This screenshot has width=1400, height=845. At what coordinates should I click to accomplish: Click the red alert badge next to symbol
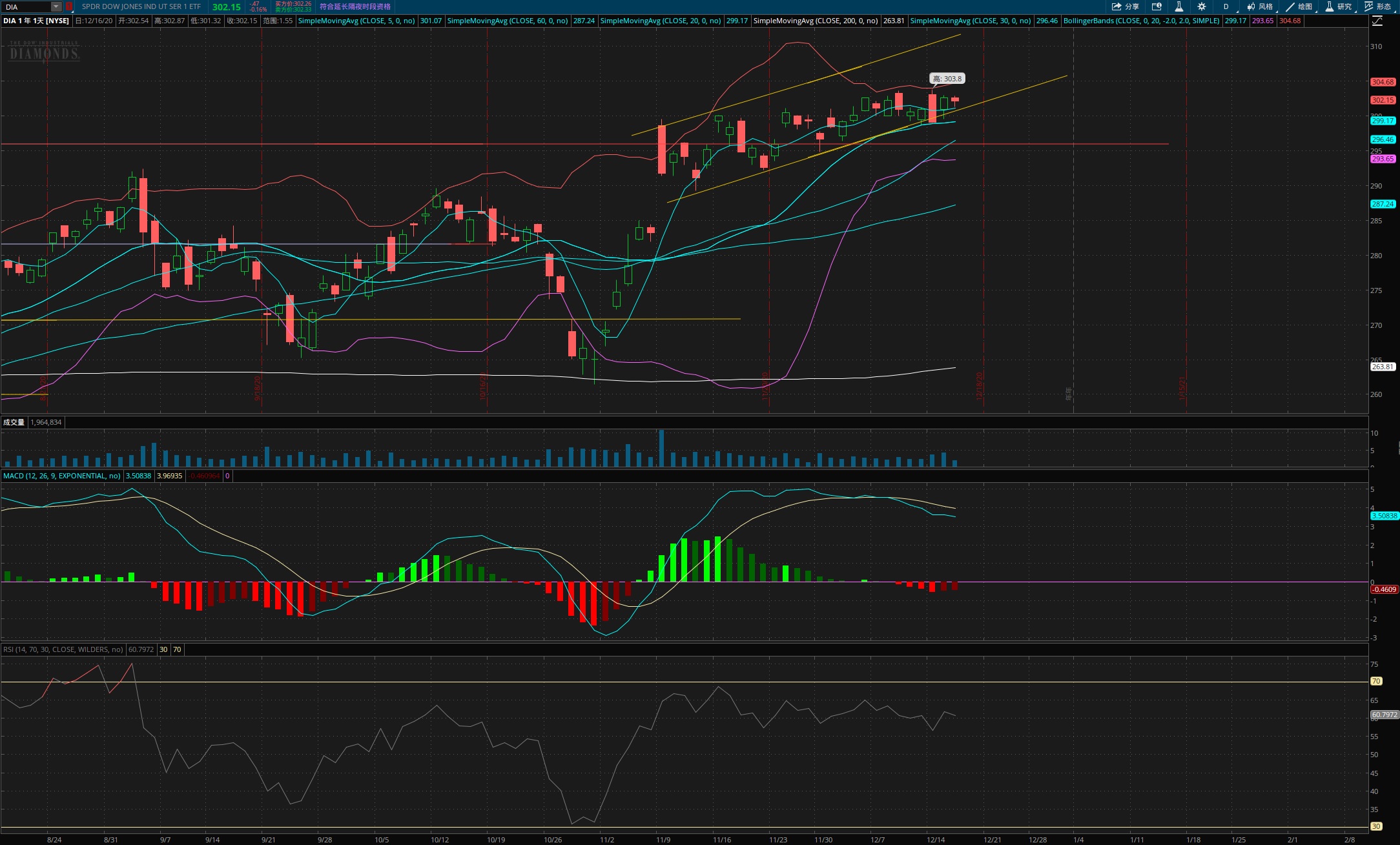[68, 6]
